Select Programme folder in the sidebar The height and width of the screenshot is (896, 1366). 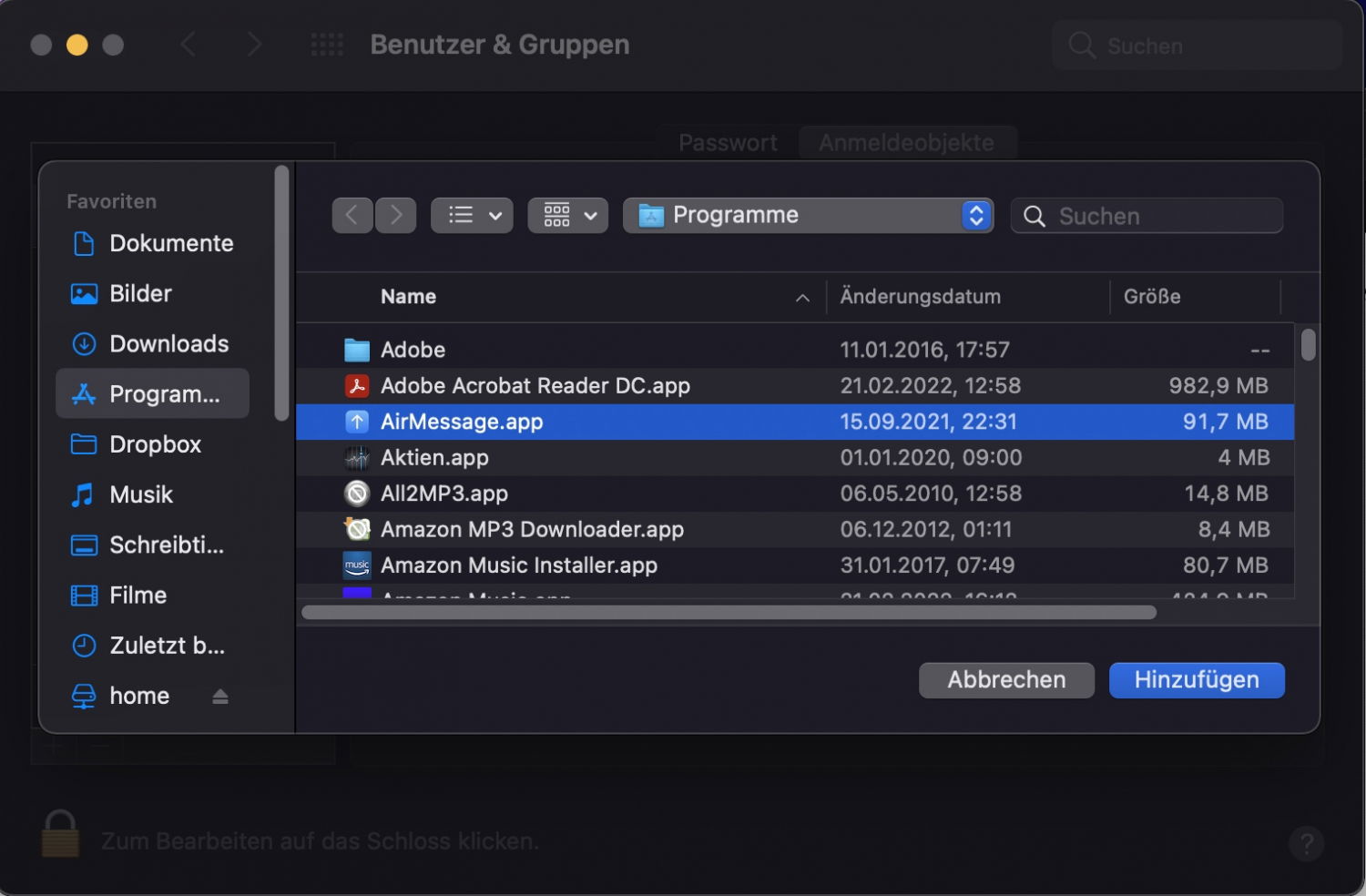pos(152,393)
